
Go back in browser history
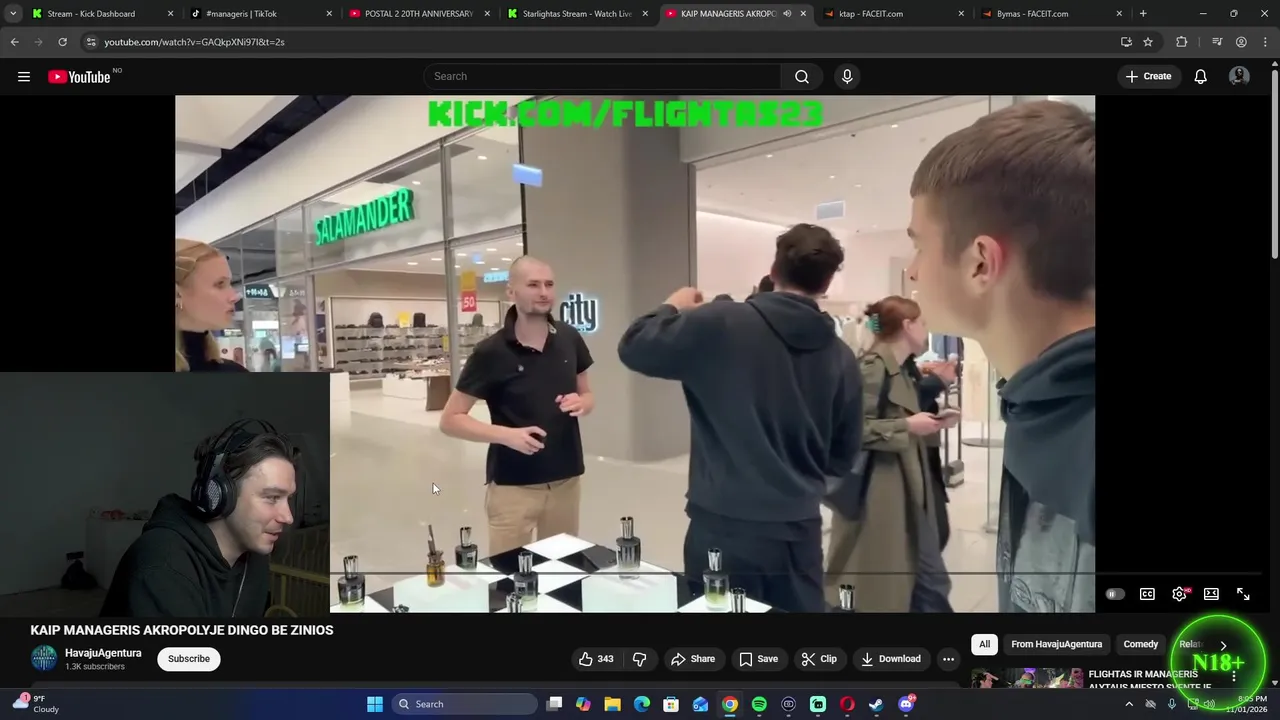(x=14, y=42)
